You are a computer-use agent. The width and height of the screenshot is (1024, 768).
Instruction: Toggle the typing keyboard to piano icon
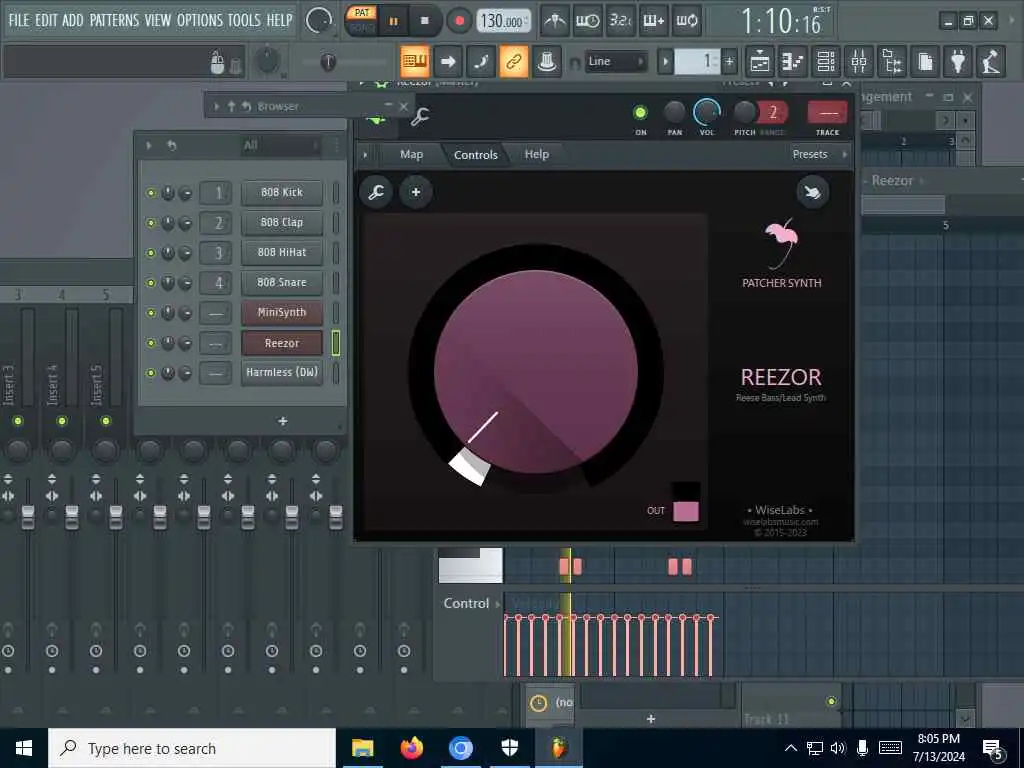point(415,62)
